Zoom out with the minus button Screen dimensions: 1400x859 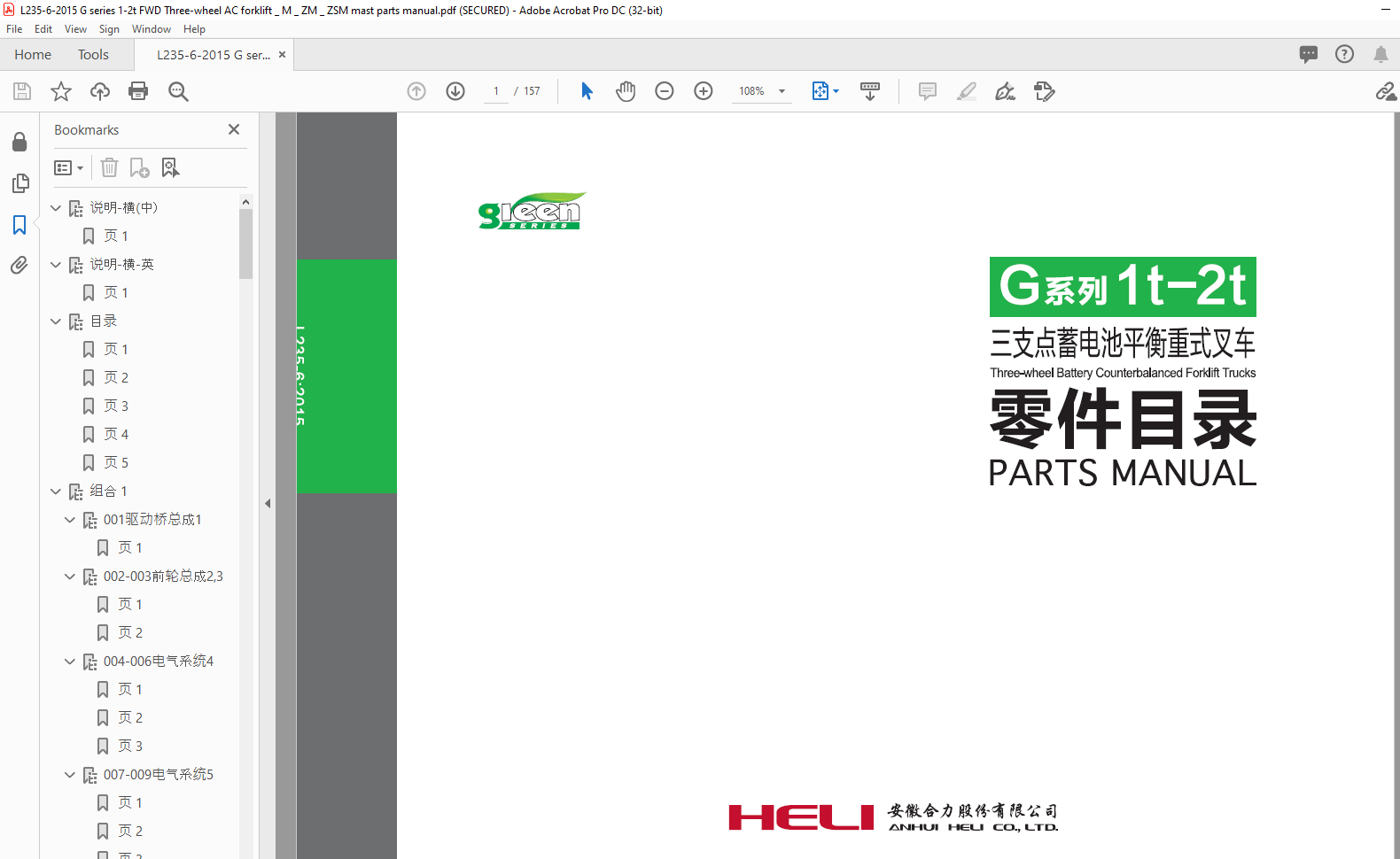click(x=665, y=91)
